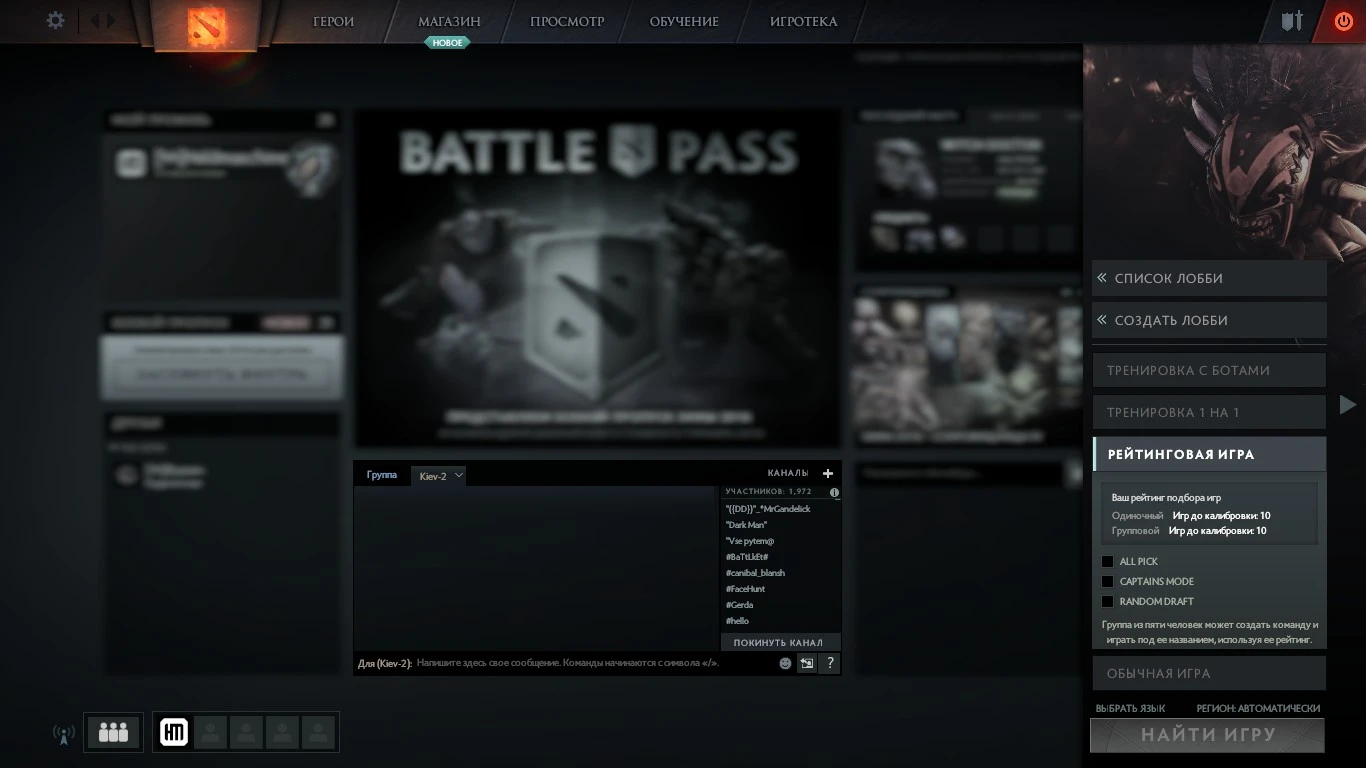Return to the Dota 2 home logo

click(x=208, y=25)
